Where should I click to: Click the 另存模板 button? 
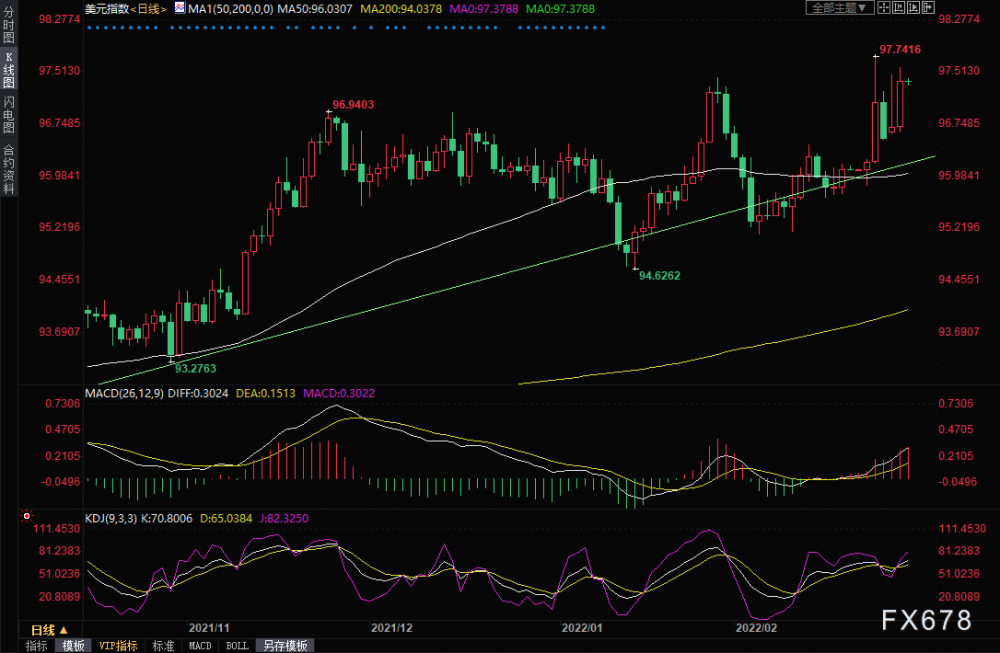coord(285,645)
